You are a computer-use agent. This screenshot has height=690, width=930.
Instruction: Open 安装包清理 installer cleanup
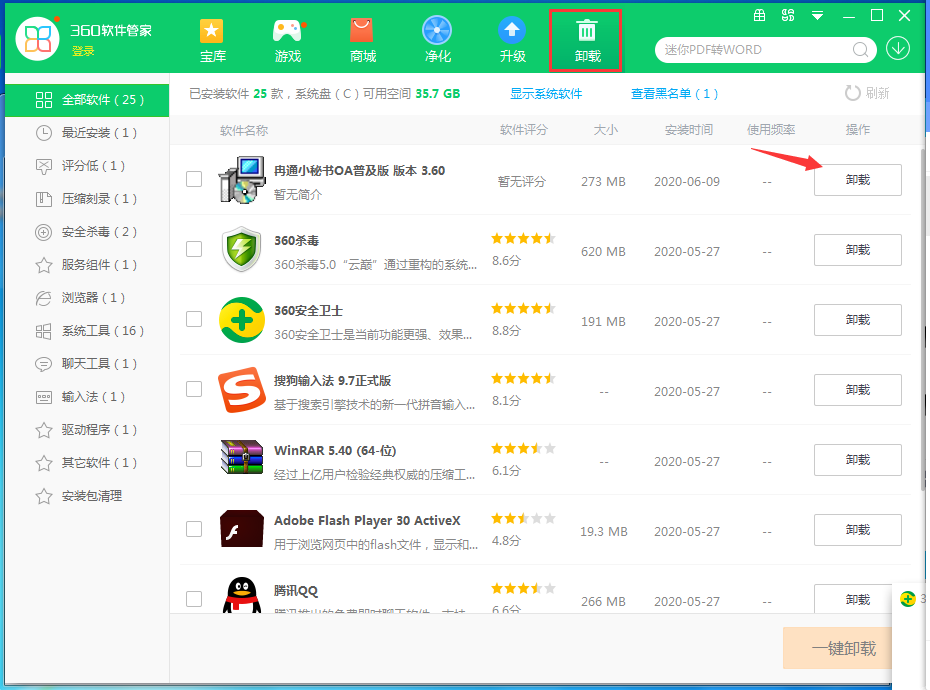coord(87,496)
